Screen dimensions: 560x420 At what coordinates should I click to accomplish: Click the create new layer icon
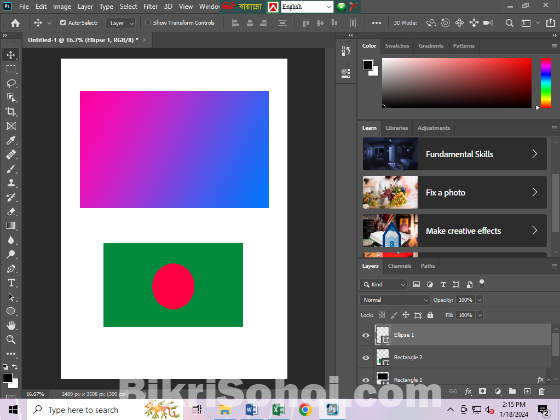tap(527, 391)
